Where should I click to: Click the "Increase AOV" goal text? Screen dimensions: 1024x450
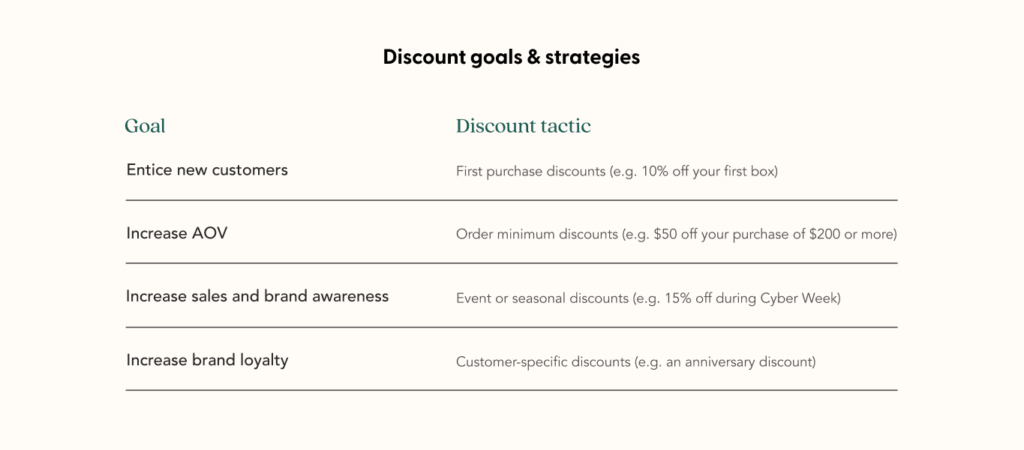(x=170, y=233)
